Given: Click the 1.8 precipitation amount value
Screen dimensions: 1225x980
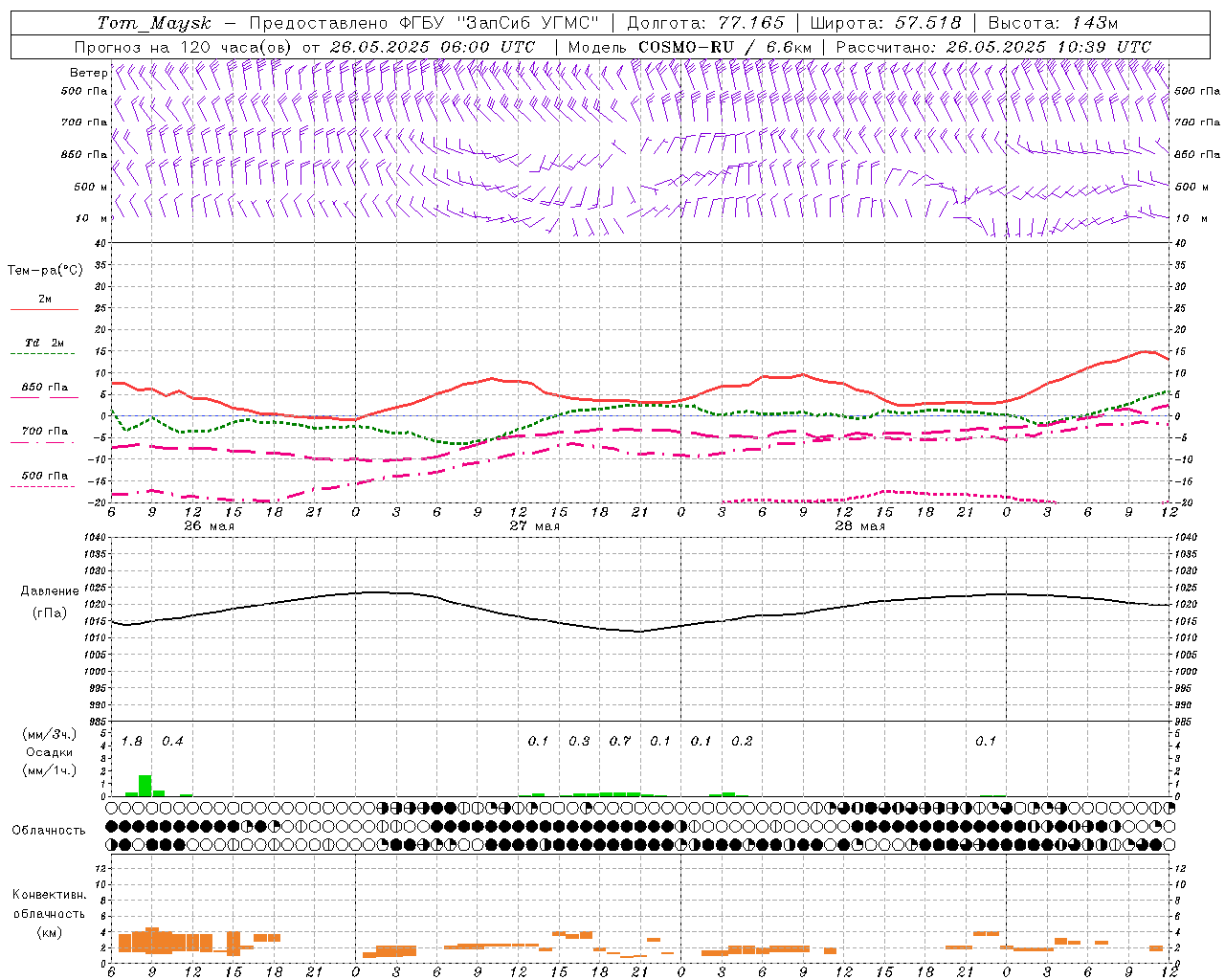Looking at the screenshot, I should (132, 742).
